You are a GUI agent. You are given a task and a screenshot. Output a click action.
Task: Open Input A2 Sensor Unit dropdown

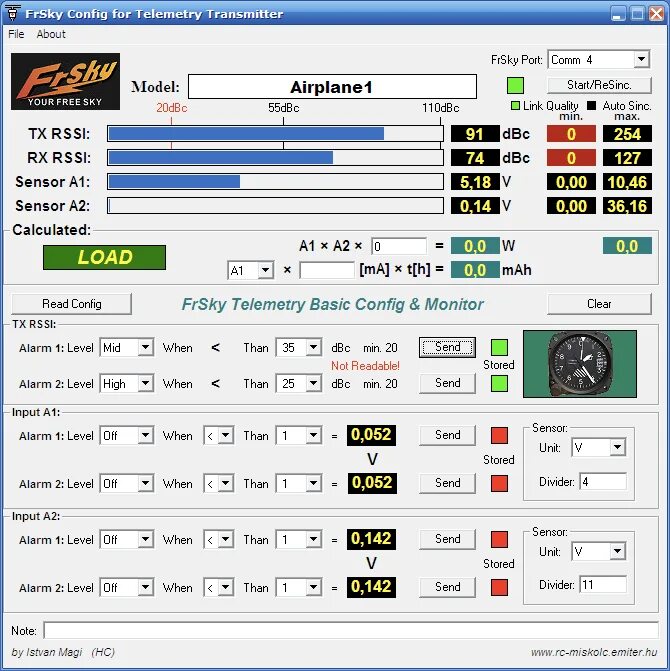click(x=599, y=551)
